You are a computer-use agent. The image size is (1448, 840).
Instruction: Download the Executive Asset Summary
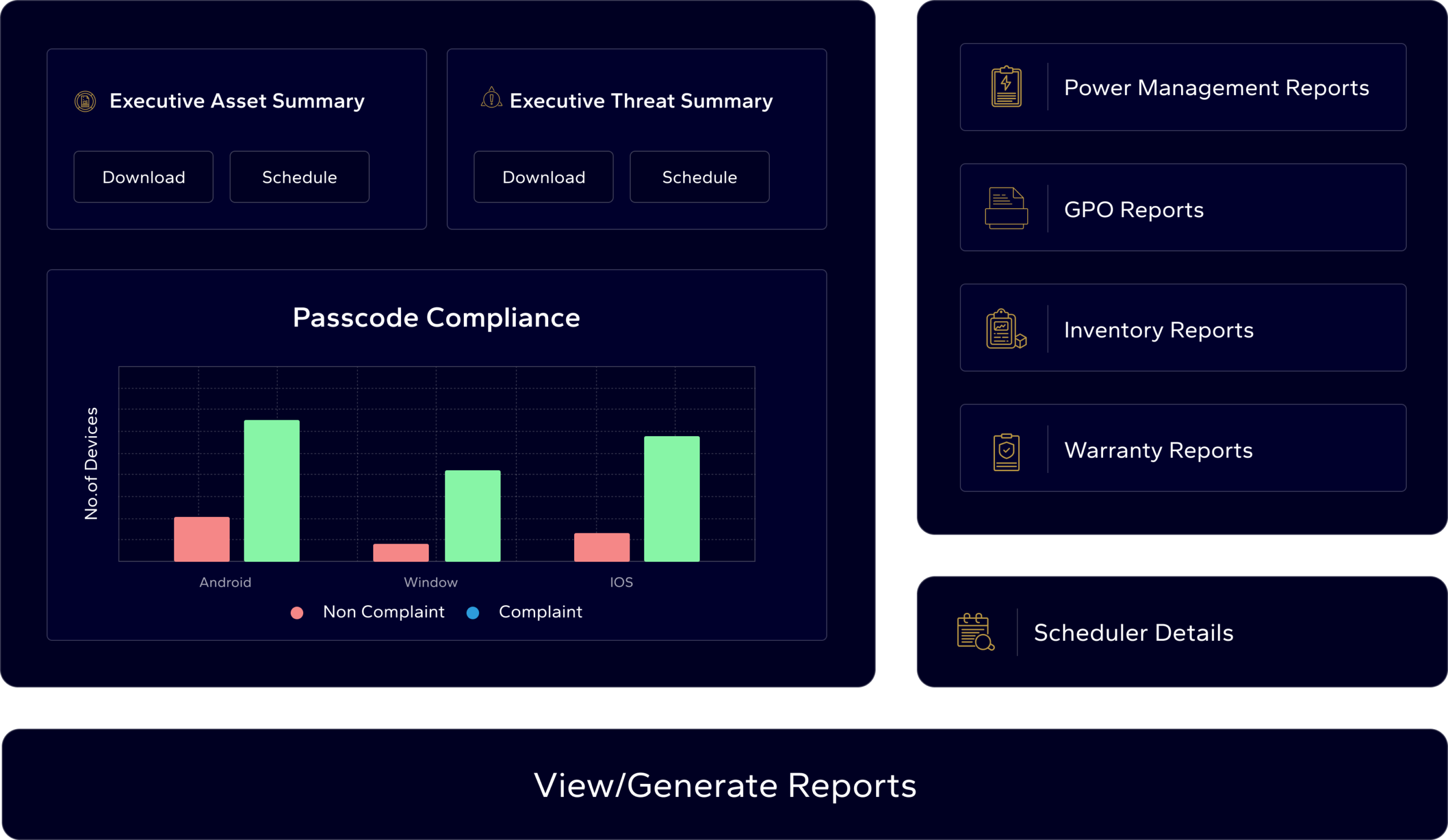[x=143, y=177]
